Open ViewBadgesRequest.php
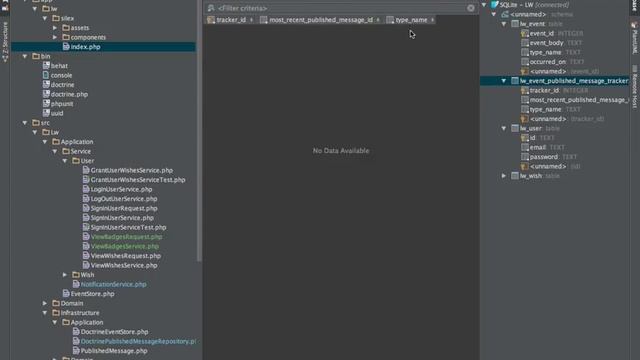The height and width of the screenshot is (360, 640). click(126, 237)
